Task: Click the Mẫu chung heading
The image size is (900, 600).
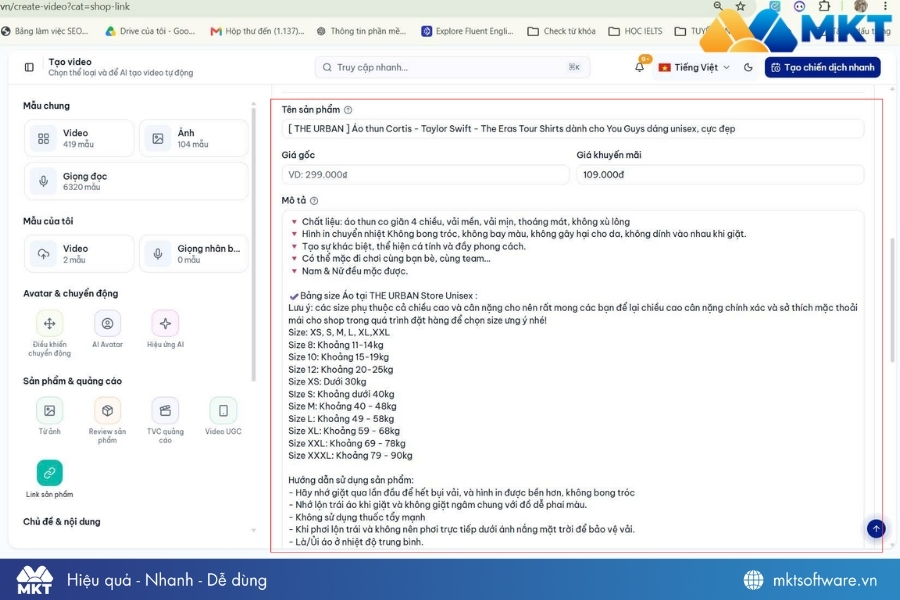Action: point(46,106)
